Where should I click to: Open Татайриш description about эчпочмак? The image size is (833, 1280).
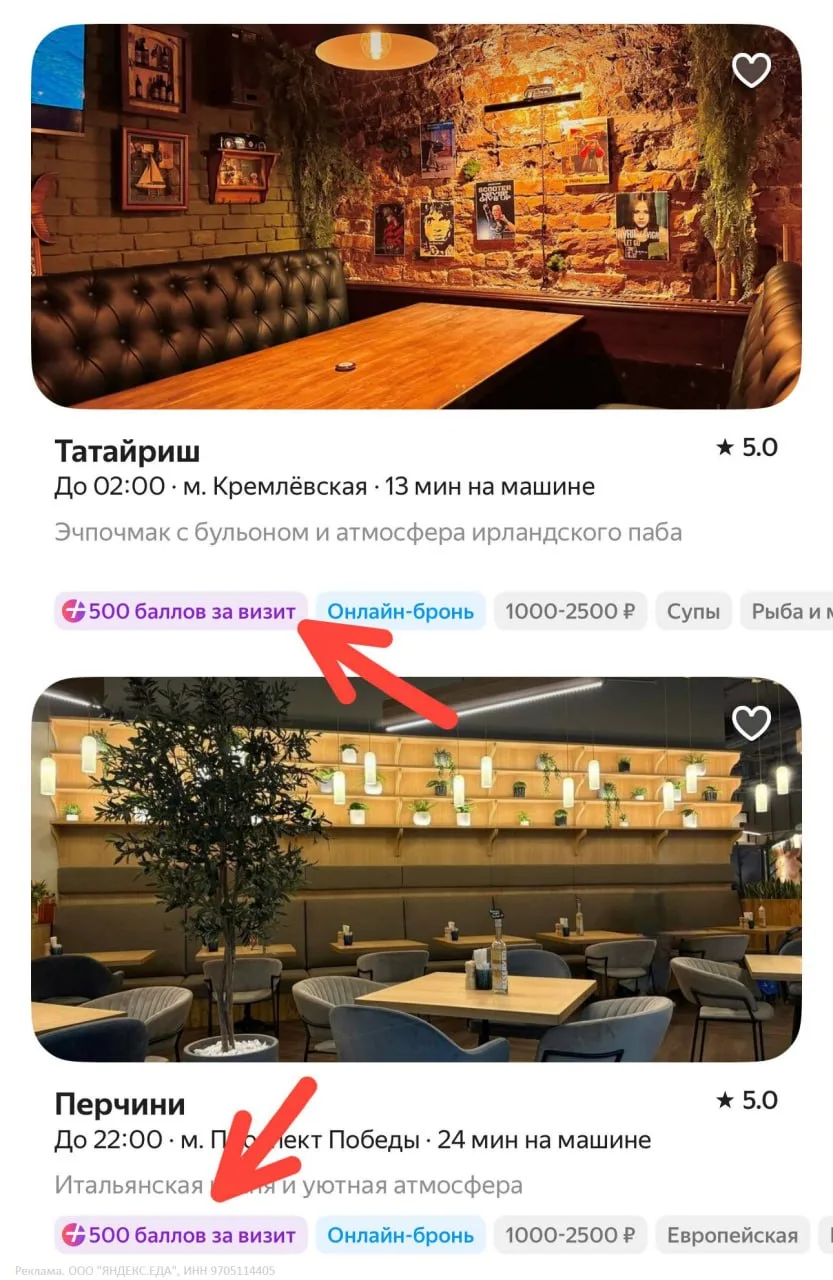(x=368, y=532)
